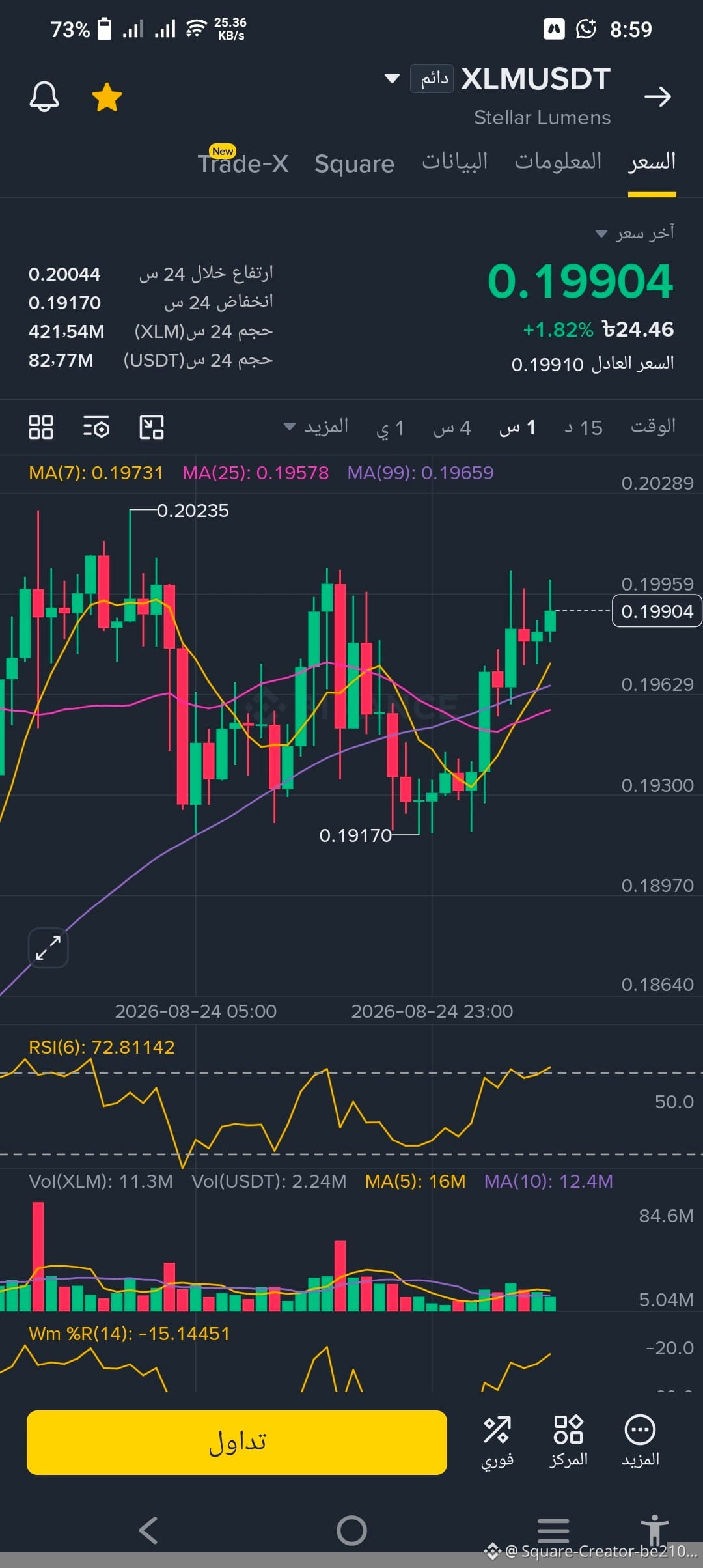Viewport: 703px width, 1568px height.
Task: Tap the accessibility shortcut icon
Action: tap(654, 1530)
